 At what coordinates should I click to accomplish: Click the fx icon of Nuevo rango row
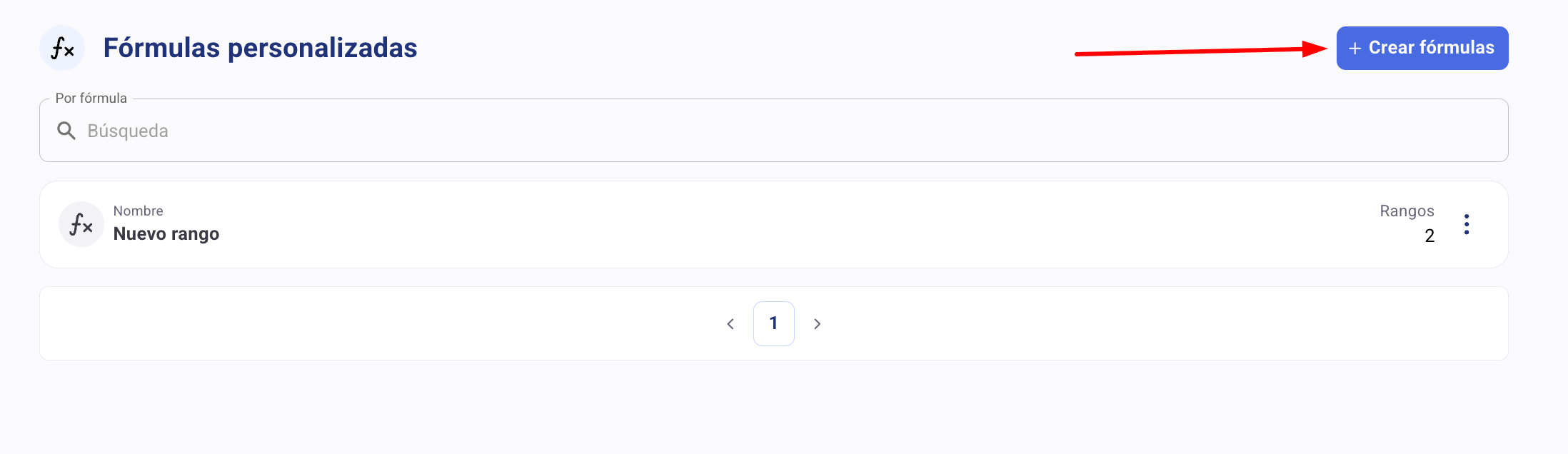click(81, 224)
